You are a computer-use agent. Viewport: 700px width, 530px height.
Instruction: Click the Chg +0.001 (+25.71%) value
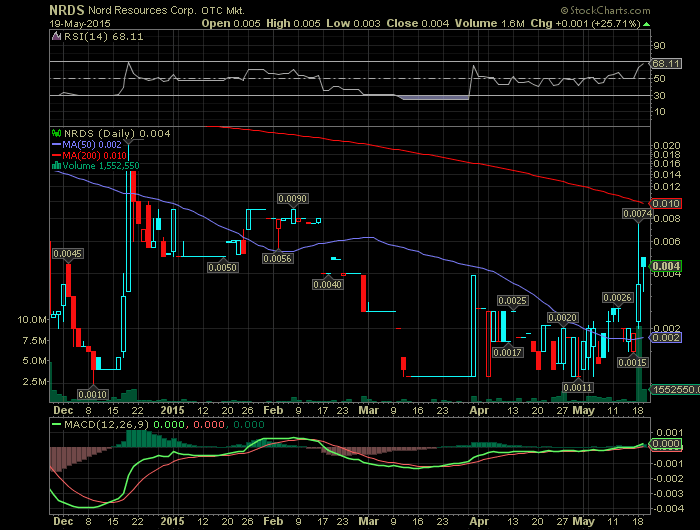pyautogui.click(x=586, y=24)
